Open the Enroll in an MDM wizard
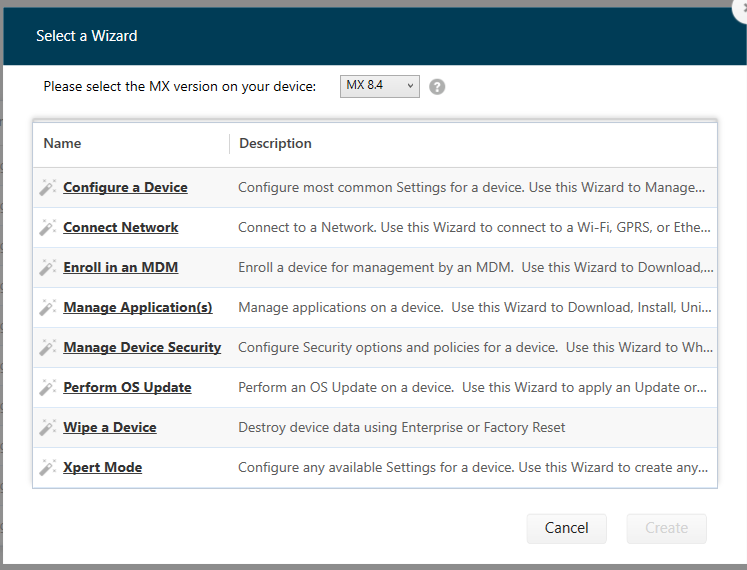 pos(121,267)
